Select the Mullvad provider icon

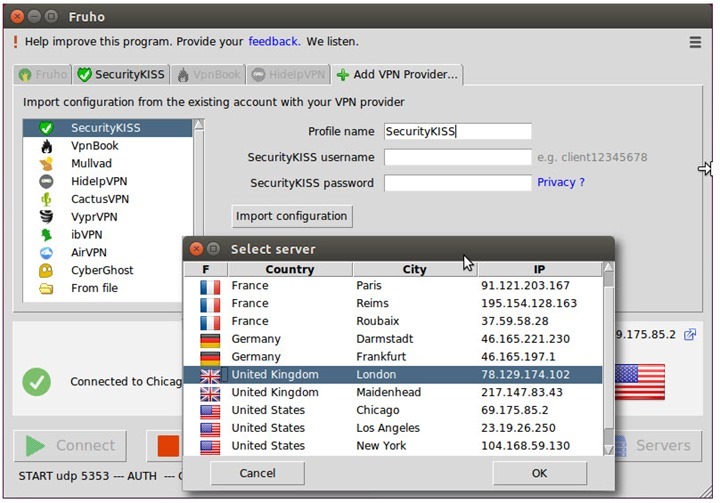pyautogui.click(x=46, y=163)
